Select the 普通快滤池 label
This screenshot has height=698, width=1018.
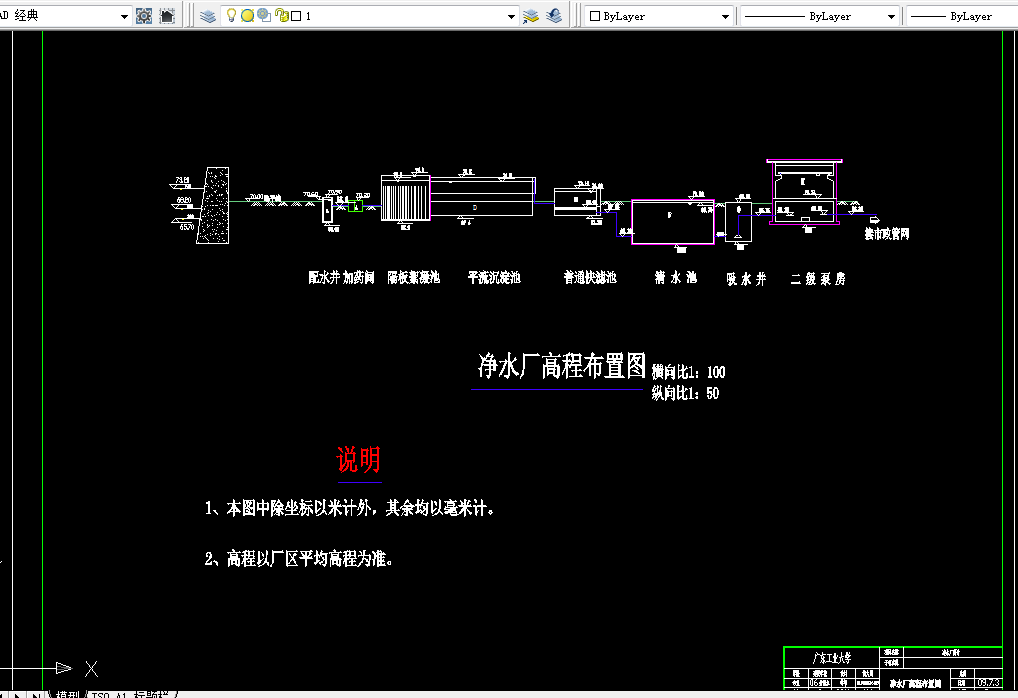coord(590,278)
